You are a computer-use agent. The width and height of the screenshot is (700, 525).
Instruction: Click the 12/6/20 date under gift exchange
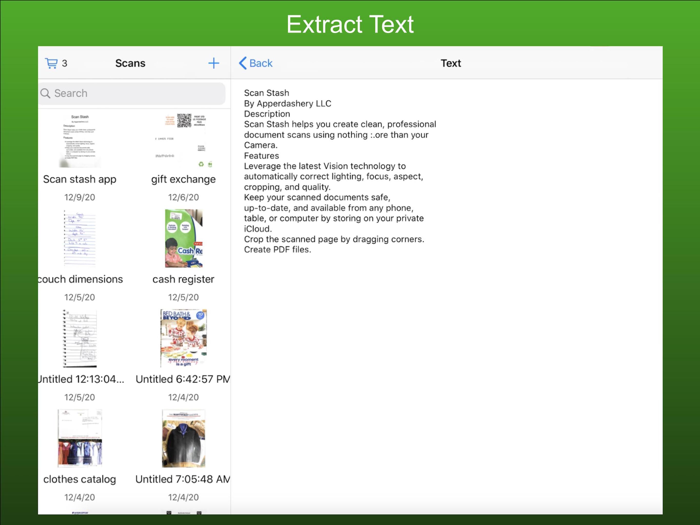point(183,197)
